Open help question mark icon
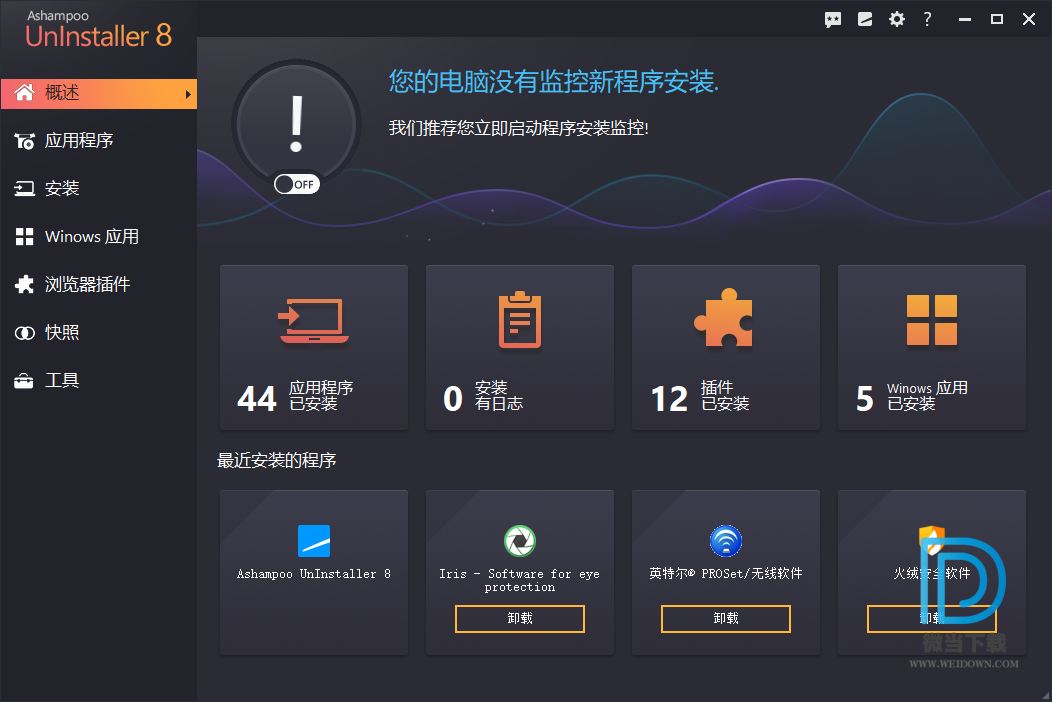This screenshot has width=1052, height=702. [x=927, y=19]
